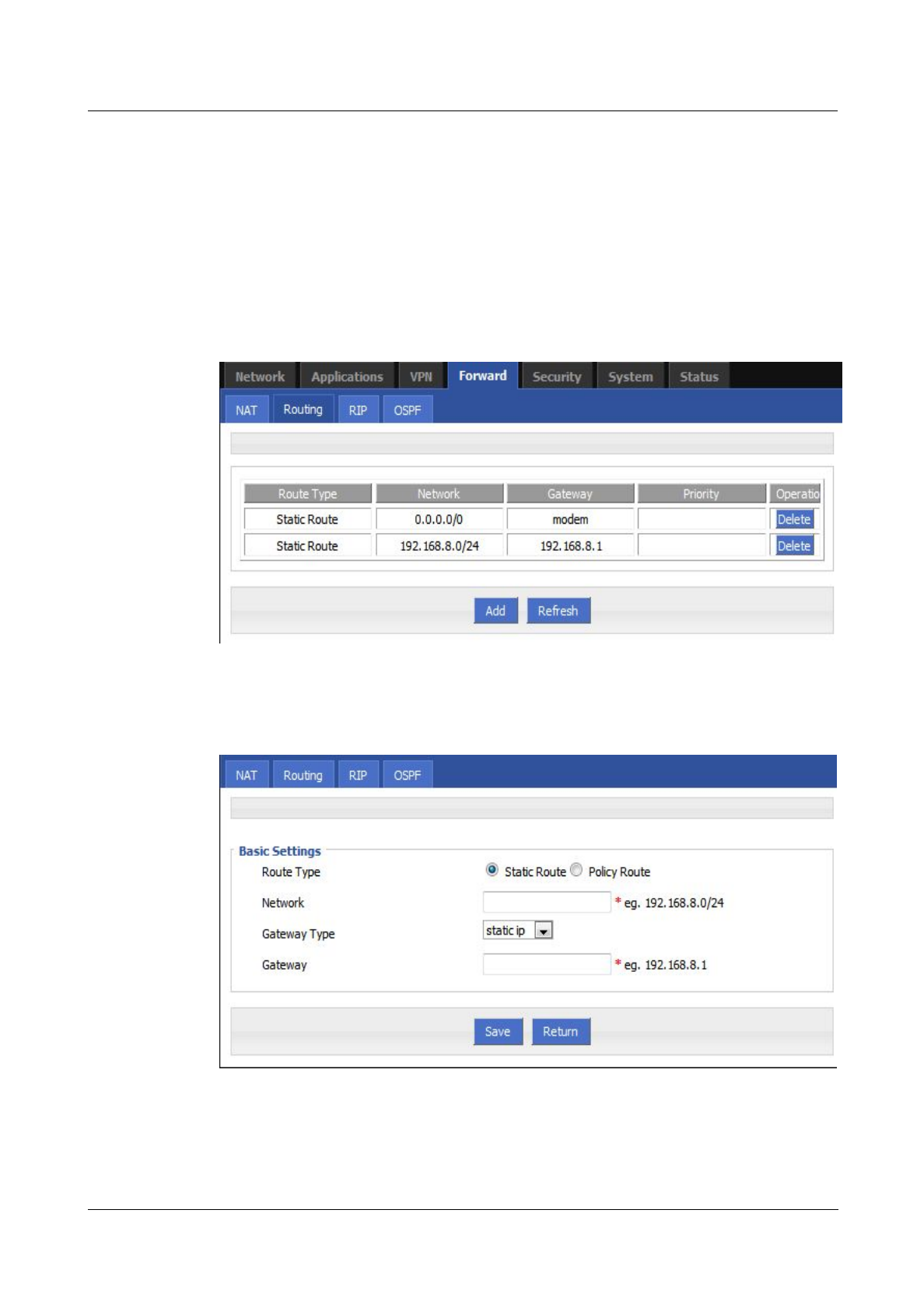Select NAT sub-tab in the upper panel

(x=247, y=410)
